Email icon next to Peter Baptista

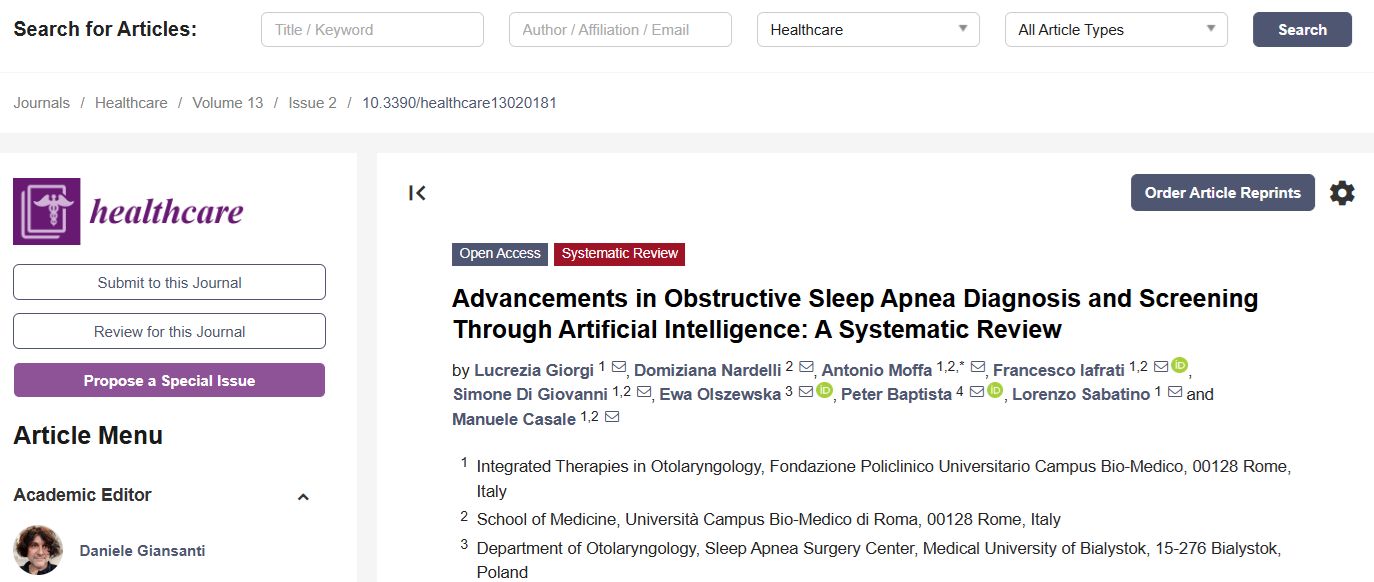coord(976,392)
